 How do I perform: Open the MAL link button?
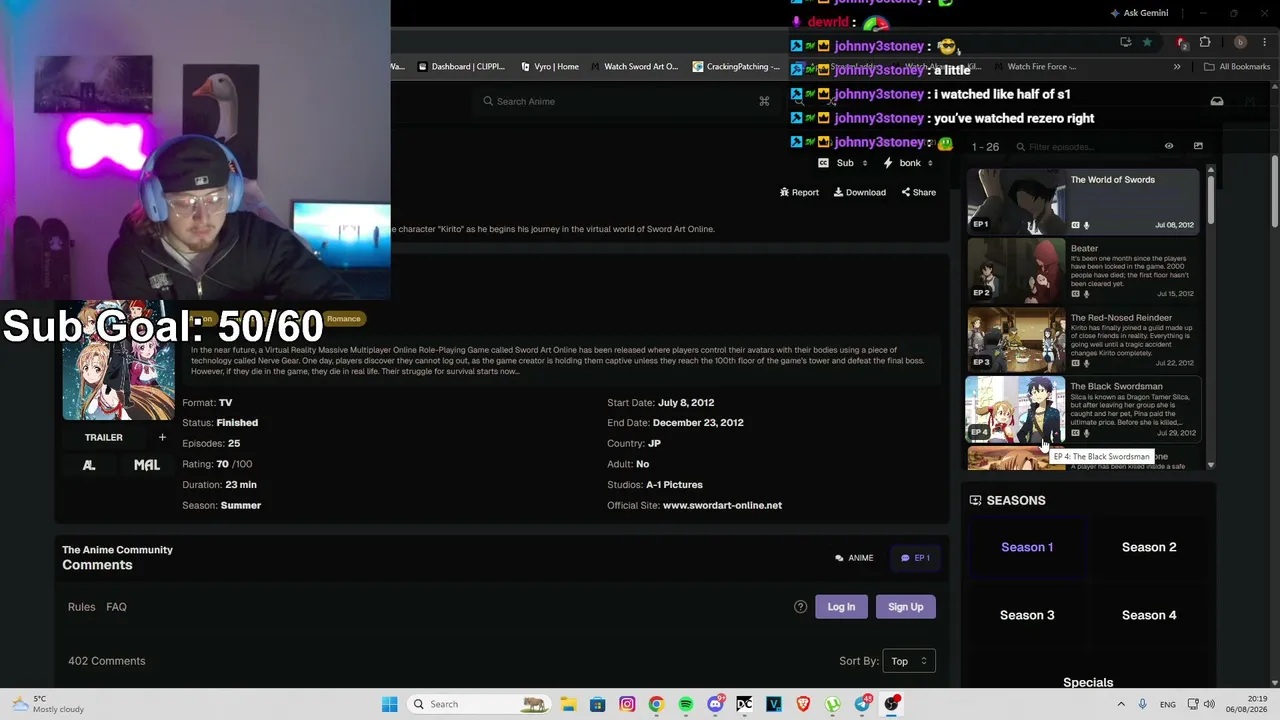[147, 465]
